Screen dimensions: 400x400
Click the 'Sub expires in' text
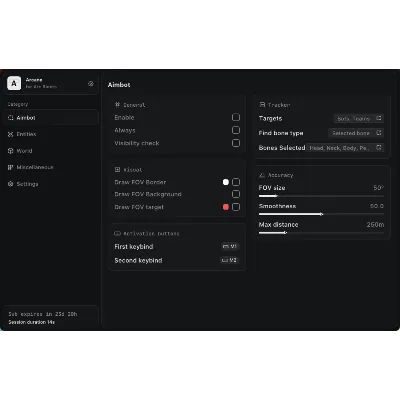click(x=43, y=314)
